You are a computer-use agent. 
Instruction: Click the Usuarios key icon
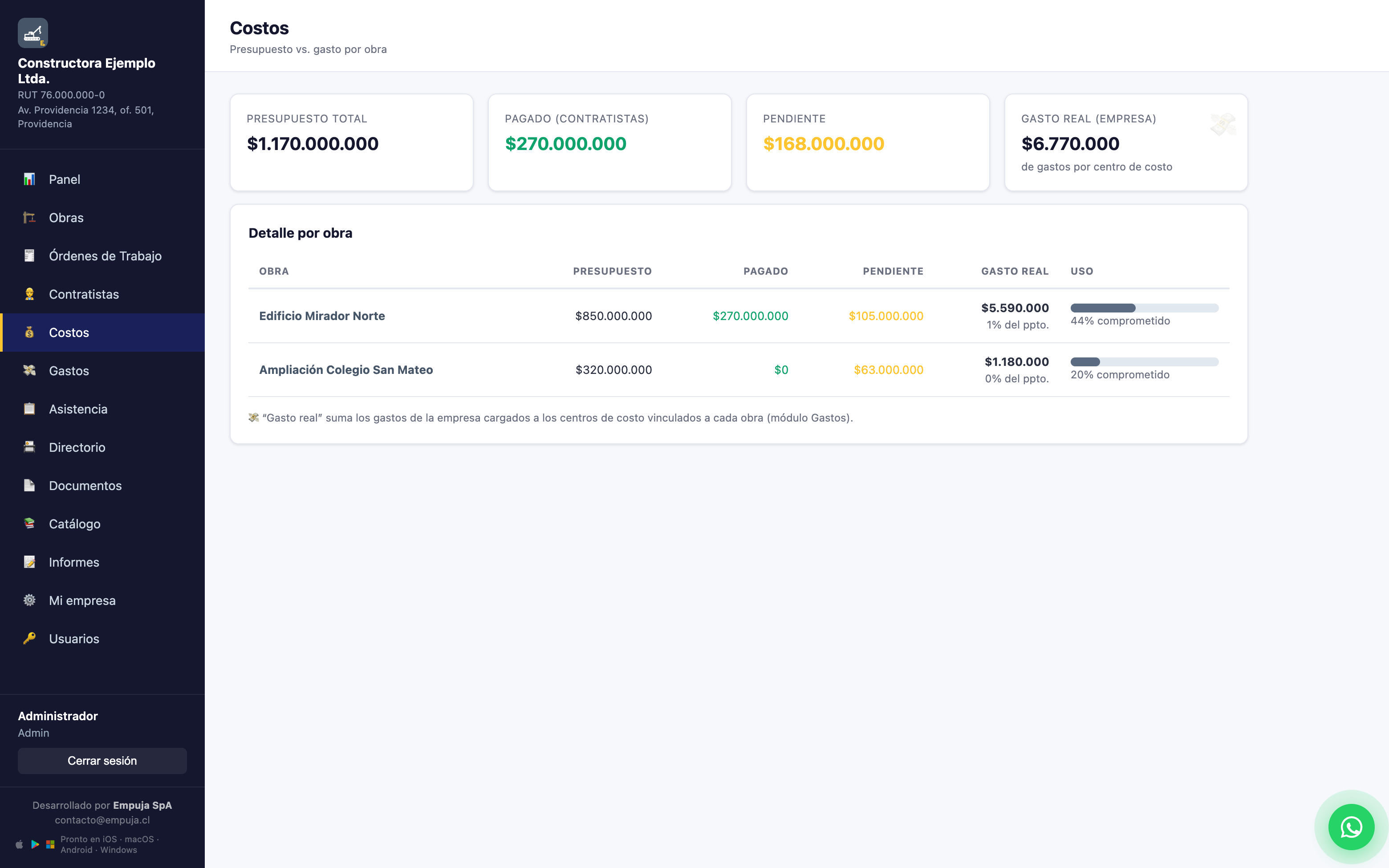29,638
